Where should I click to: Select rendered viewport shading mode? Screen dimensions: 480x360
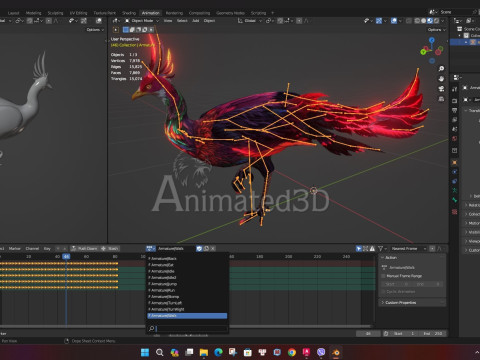[x=436, y=21]
